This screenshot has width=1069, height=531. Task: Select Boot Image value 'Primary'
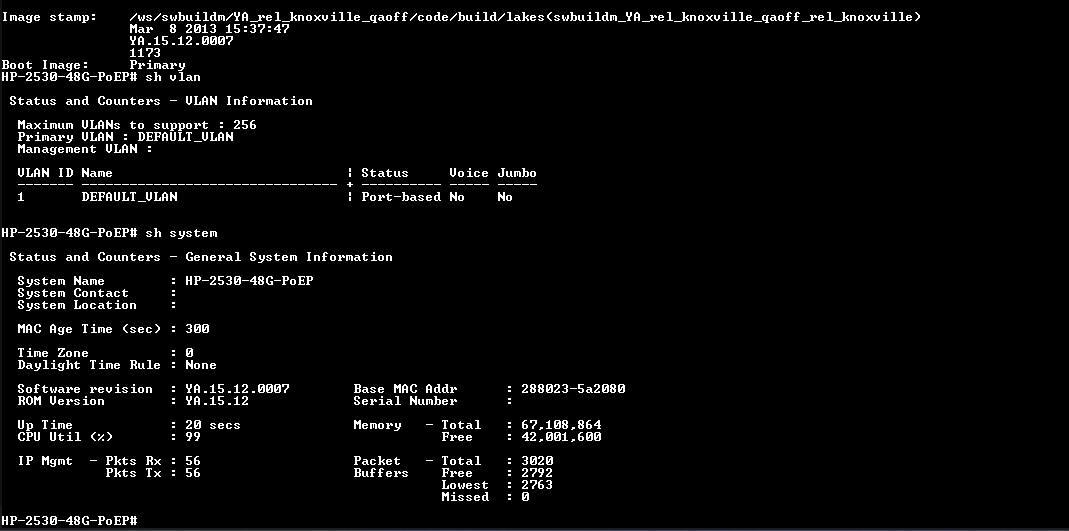[x=157, y=65]
